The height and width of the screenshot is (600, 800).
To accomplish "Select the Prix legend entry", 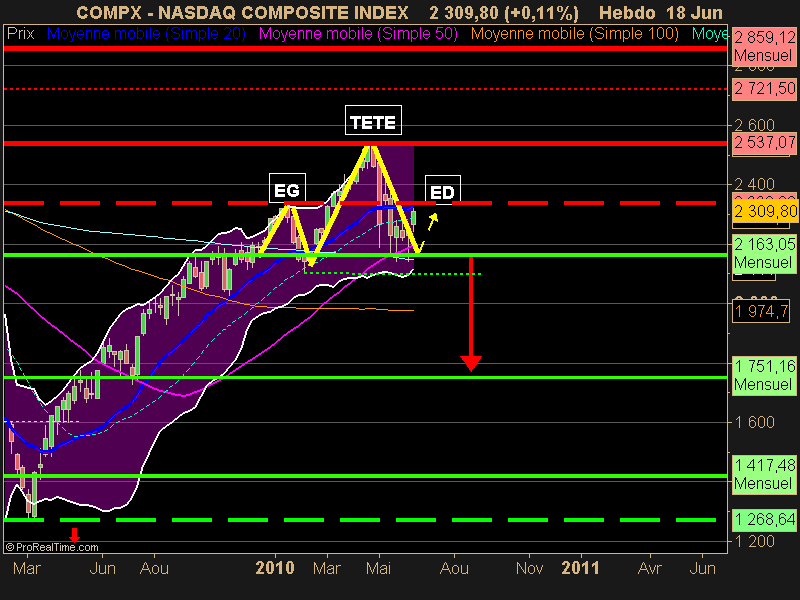I will 20,34.
